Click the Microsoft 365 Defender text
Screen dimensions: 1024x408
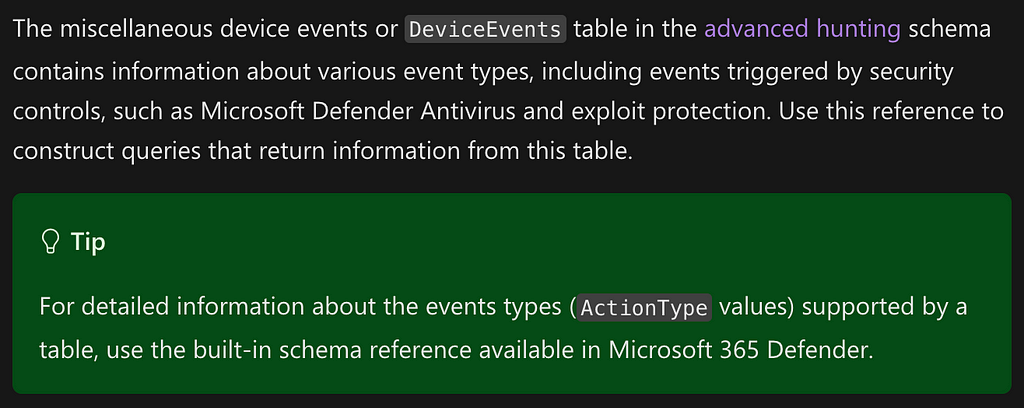[x=741, y=351]
